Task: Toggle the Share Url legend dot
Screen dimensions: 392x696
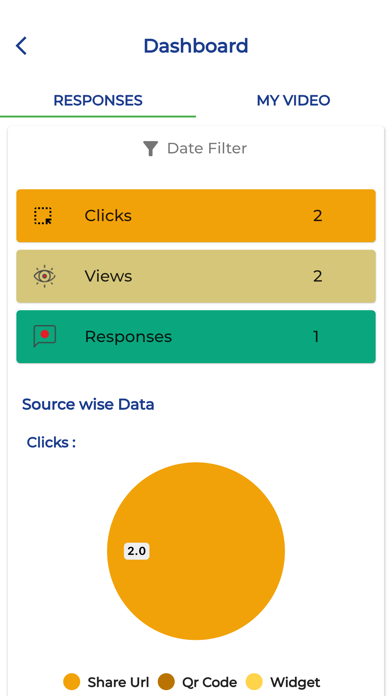Action: coord(71,682)
